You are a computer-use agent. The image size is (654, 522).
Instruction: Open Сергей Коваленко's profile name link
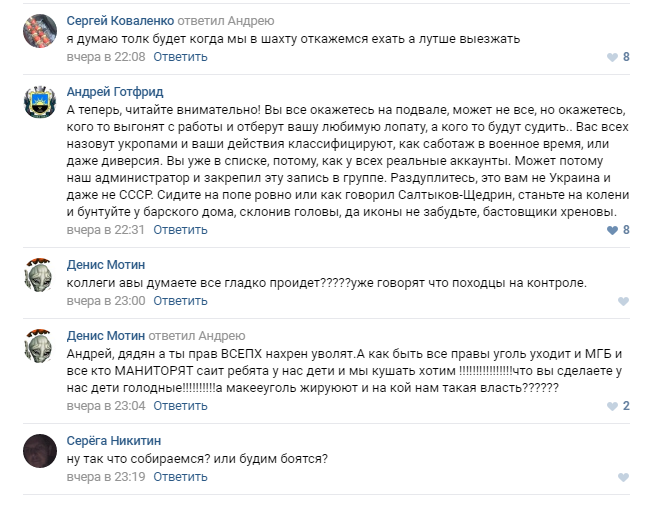(x=120, y=21)
